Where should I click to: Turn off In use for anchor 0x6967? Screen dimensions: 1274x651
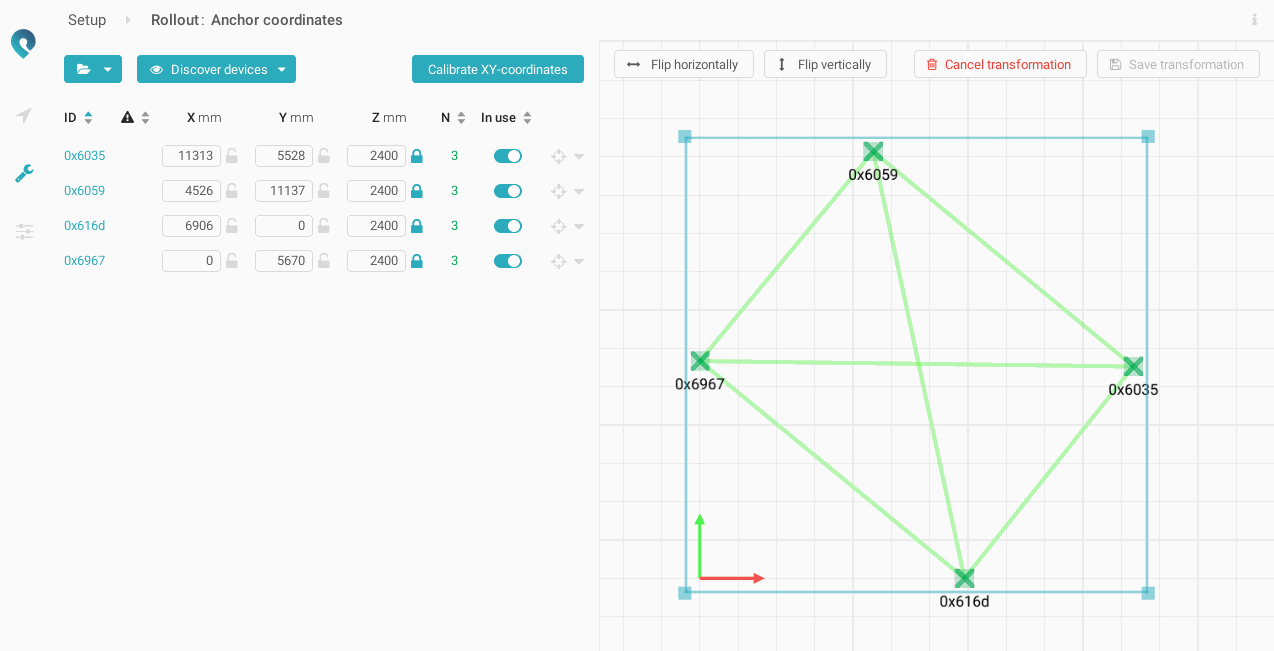[x=508, y=261]
